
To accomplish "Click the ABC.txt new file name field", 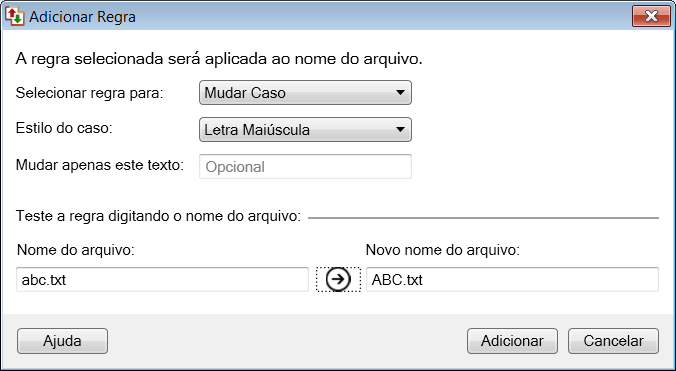I will [x=512, y=280].
